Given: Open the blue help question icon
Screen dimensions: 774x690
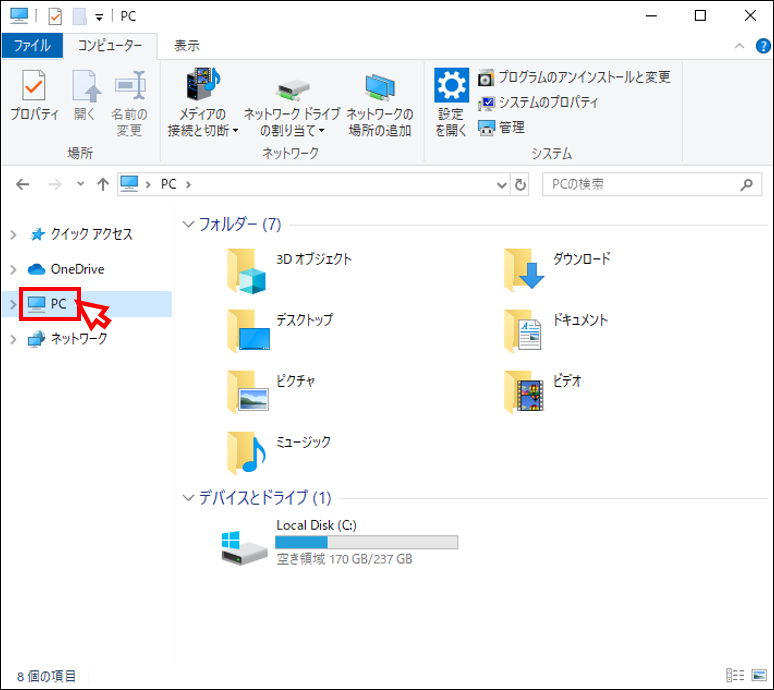Looking at the screenshot, I should point(763,46).
